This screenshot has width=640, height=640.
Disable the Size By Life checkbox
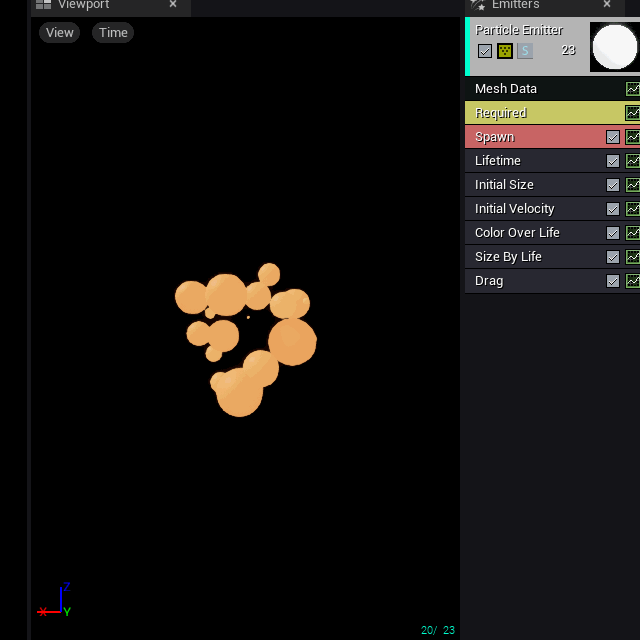(613, 257)
